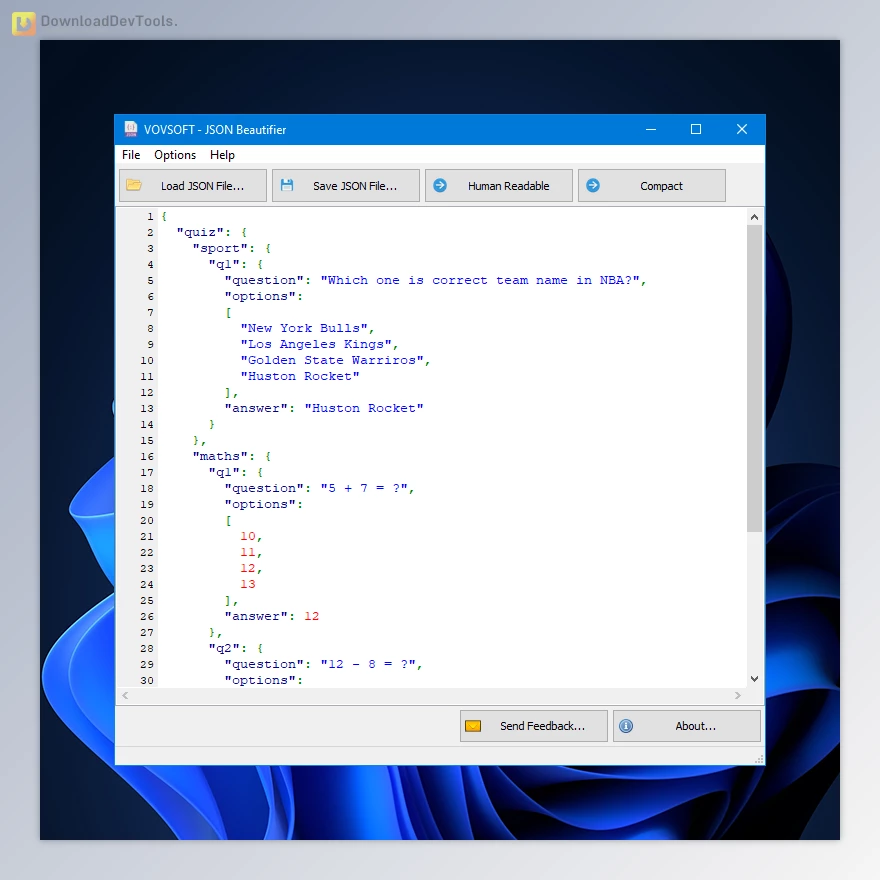
Task: Click the blue arrow icon beside Human Readable
Action: coord(440,185)
